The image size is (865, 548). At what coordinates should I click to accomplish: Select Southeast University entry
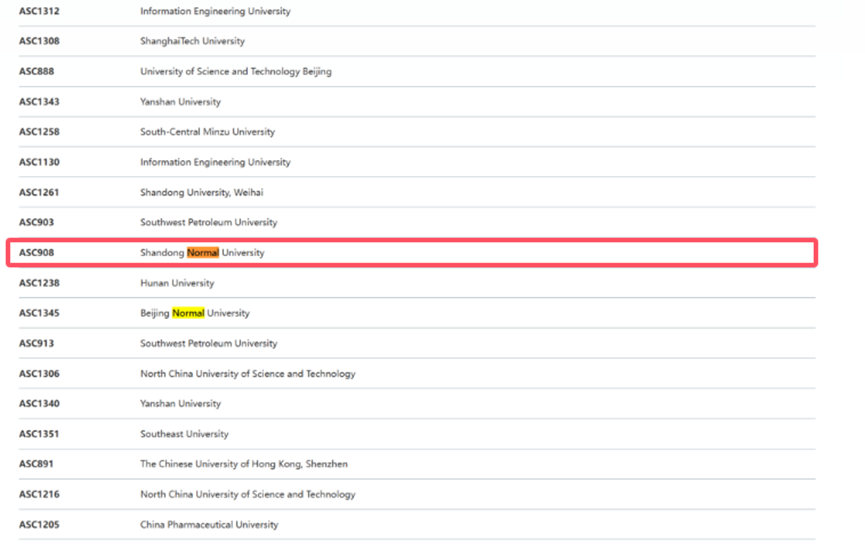pos(184,434)
